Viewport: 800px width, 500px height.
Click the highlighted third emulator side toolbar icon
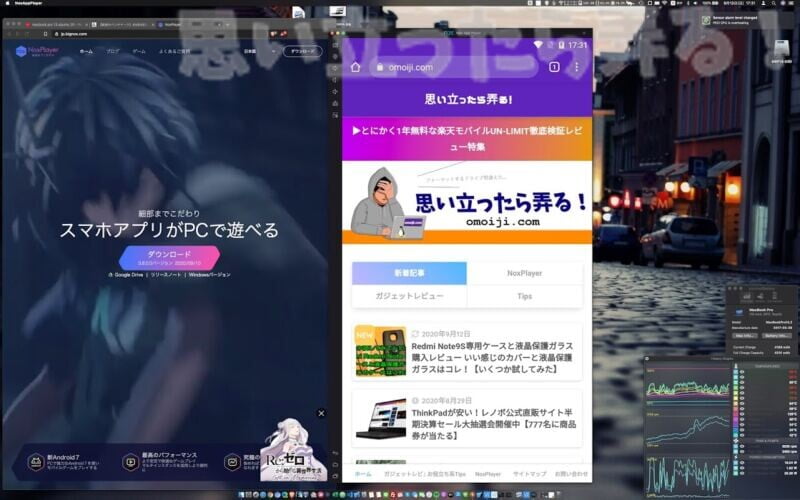335,68
